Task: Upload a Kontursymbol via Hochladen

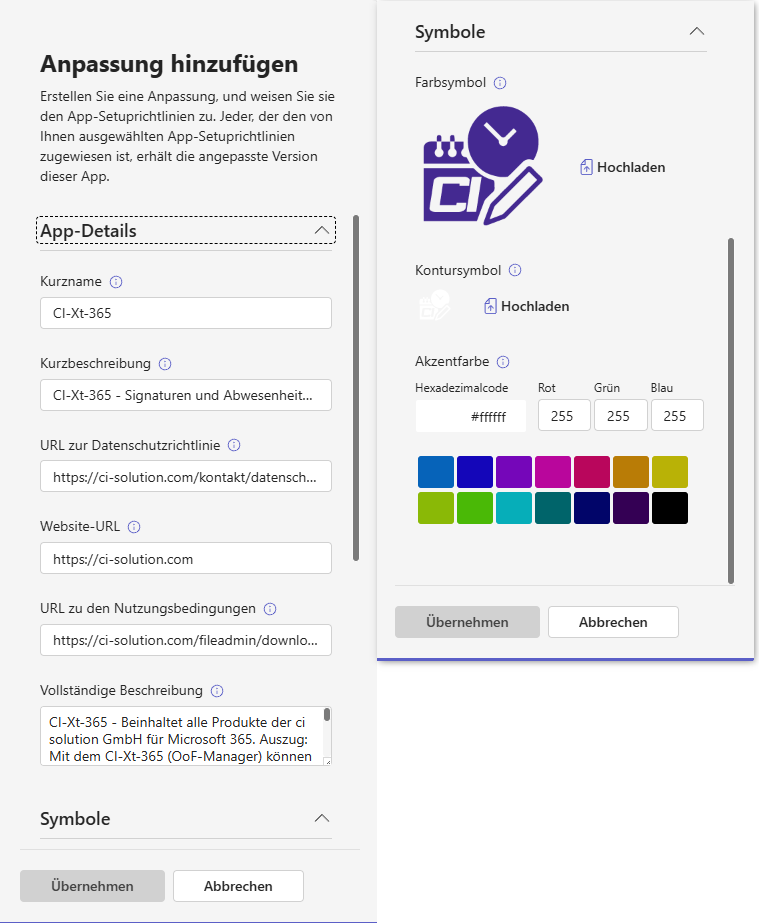Action: click(526, 306)
